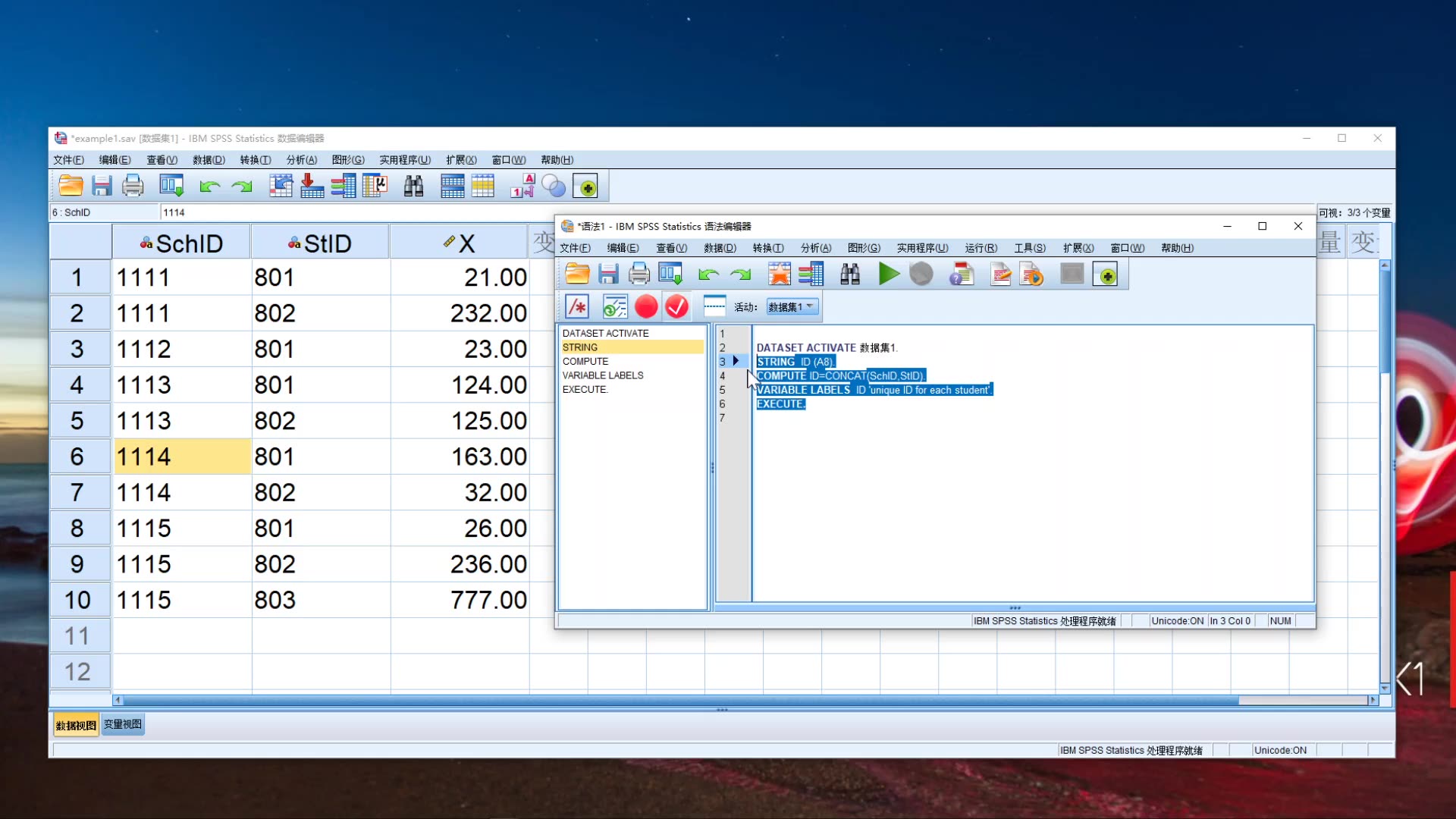Open 转换(T) menu in data editor

pos(255,160)
